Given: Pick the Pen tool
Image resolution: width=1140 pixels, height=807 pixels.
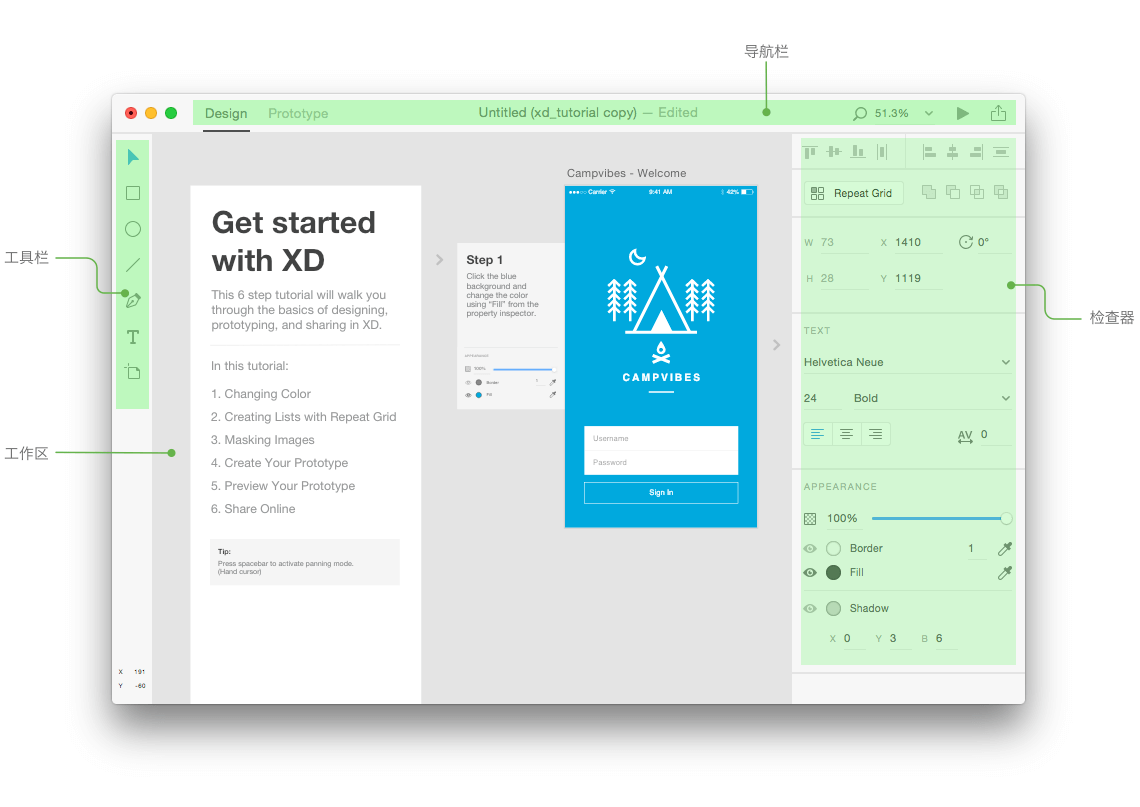Looking at the screenshot, I should coord(132,300).
